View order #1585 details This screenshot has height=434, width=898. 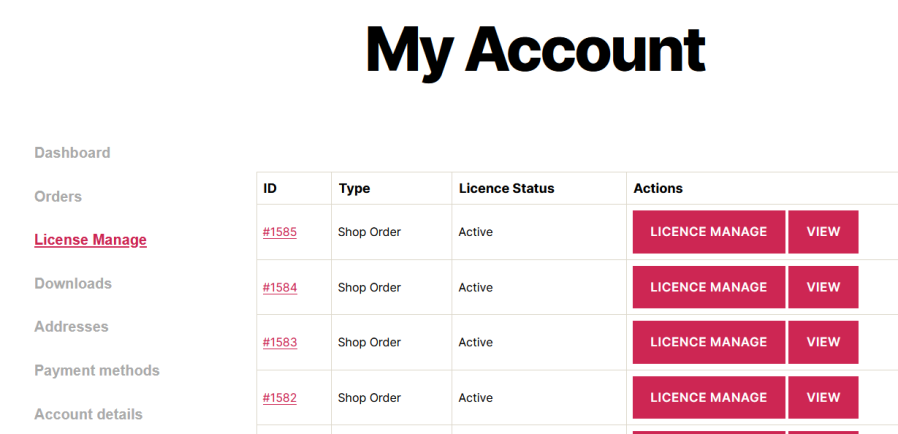coord(823,232)
